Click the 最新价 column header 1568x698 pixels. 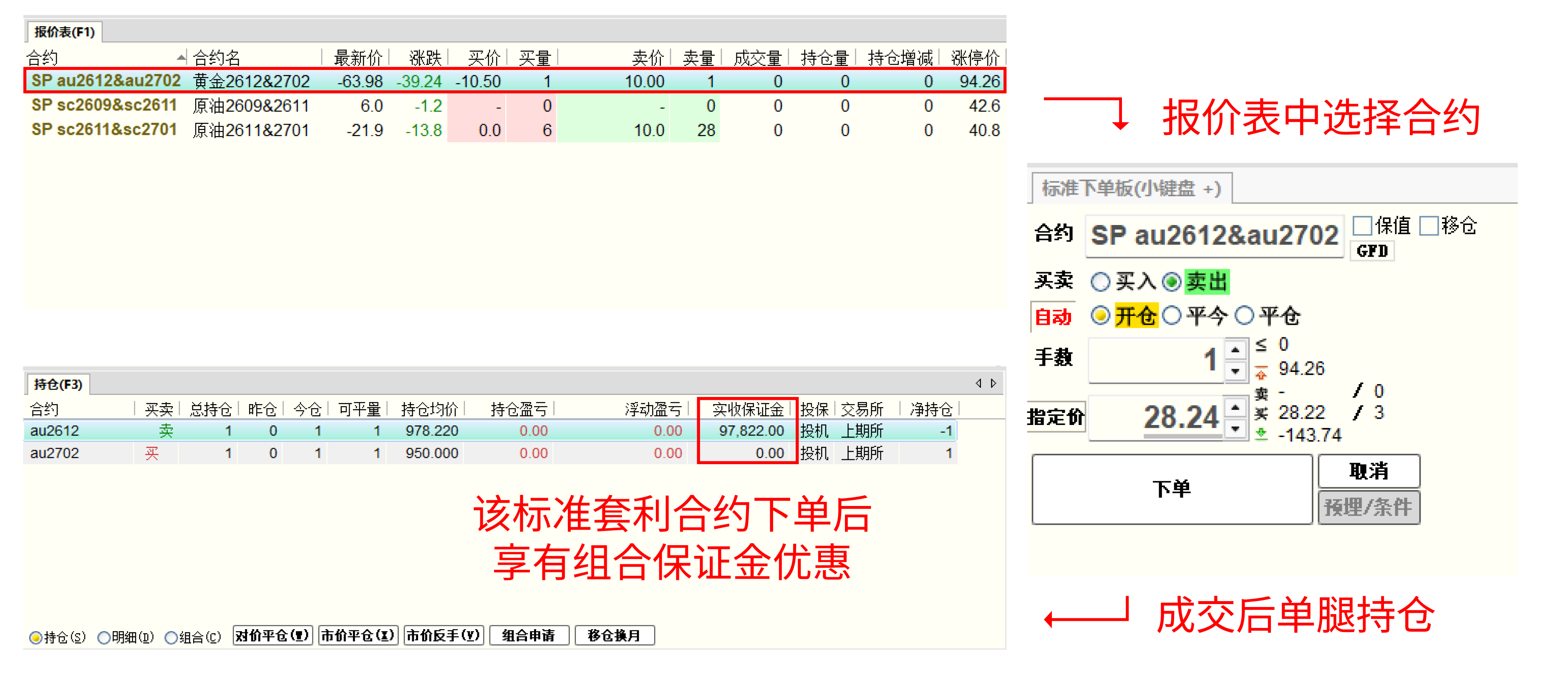click(358, 58)
